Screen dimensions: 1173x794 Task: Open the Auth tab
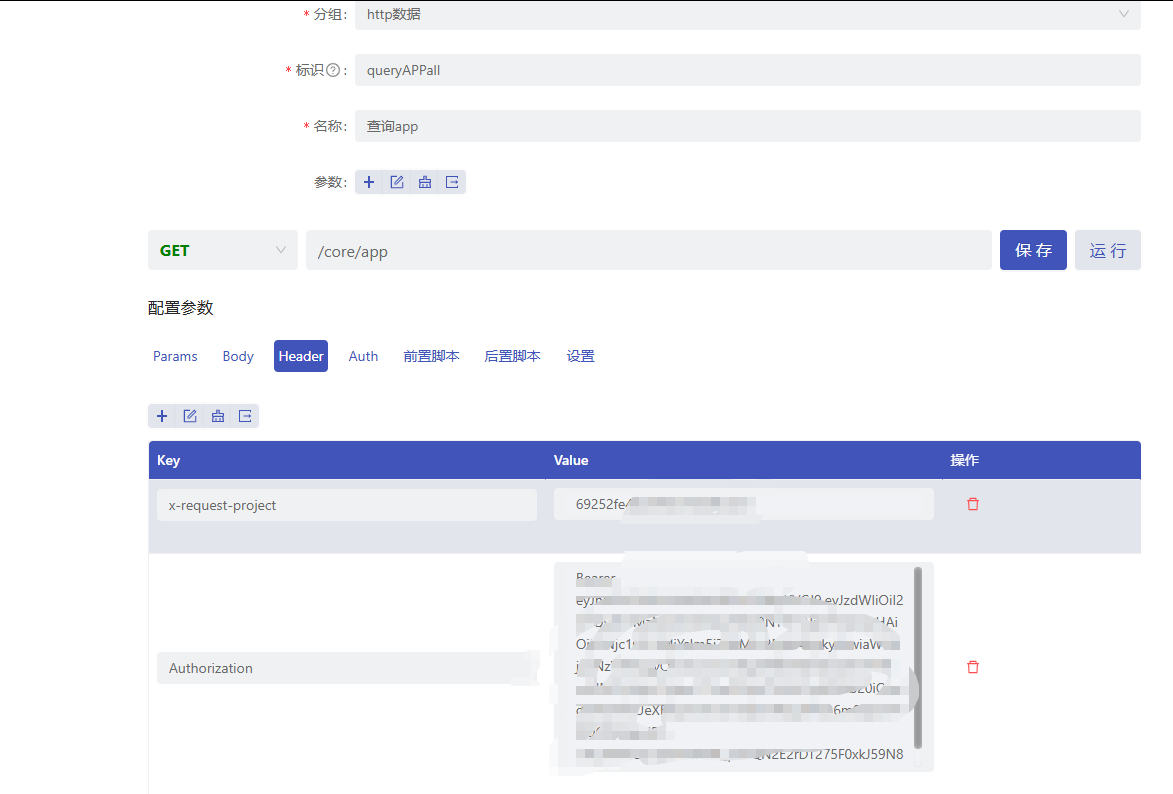pyautogui.click(x=363, y=356)
